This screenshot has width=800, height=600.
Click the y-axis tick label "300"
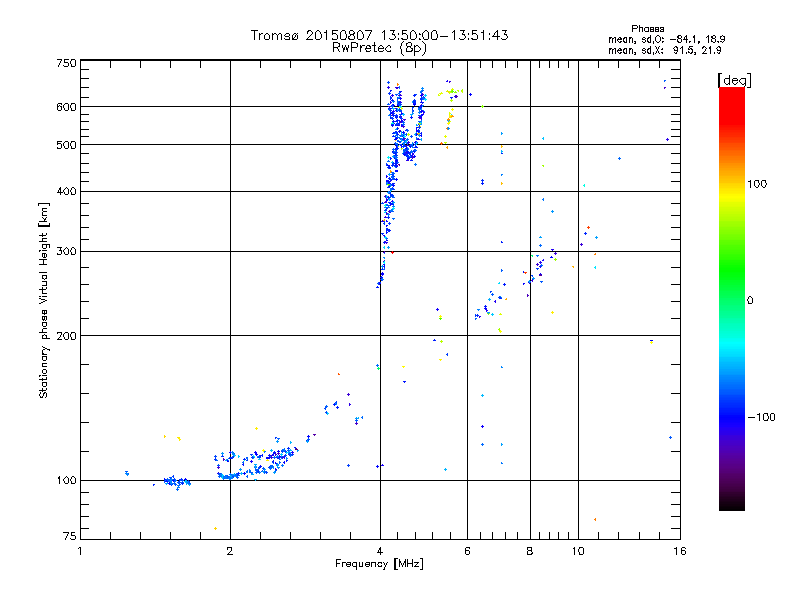tap(66, 252)
